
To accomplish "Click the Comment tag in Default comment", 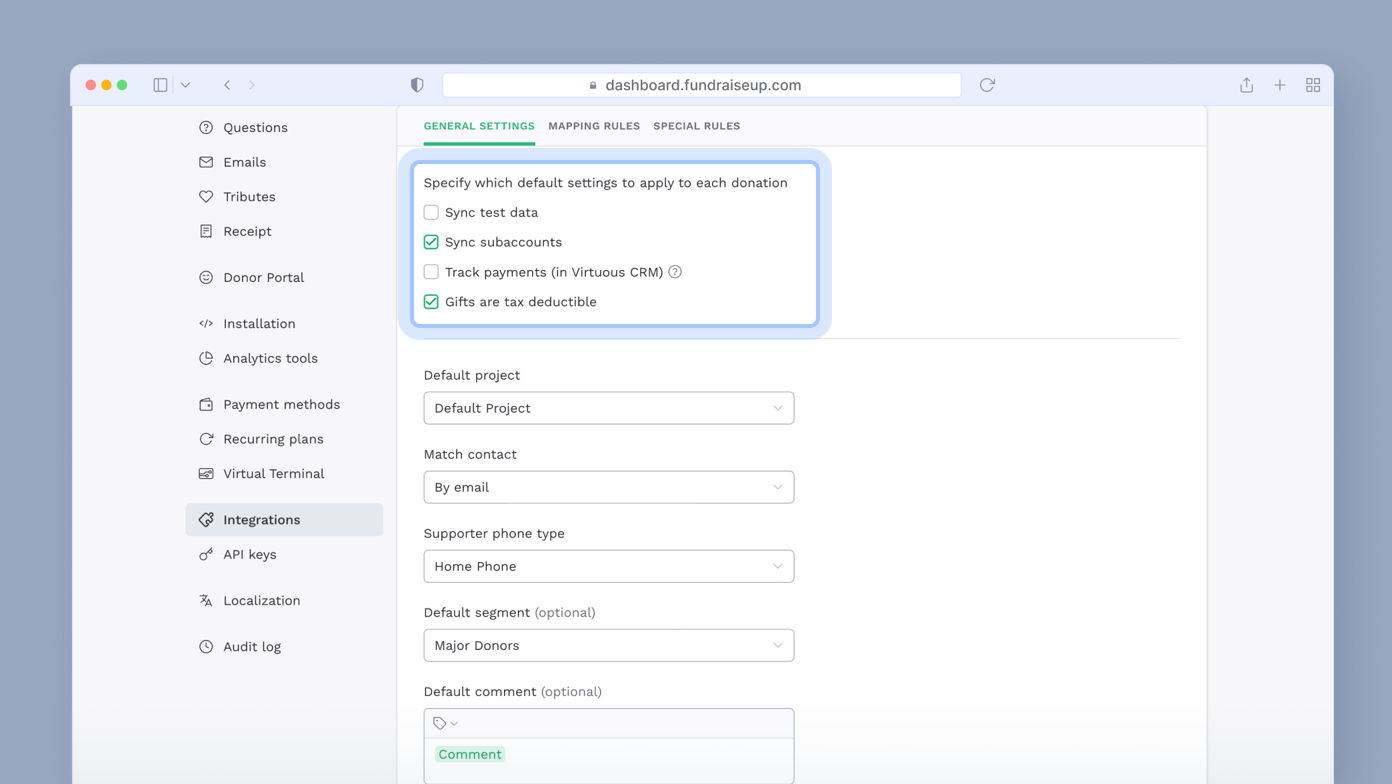I will (469, 754).
